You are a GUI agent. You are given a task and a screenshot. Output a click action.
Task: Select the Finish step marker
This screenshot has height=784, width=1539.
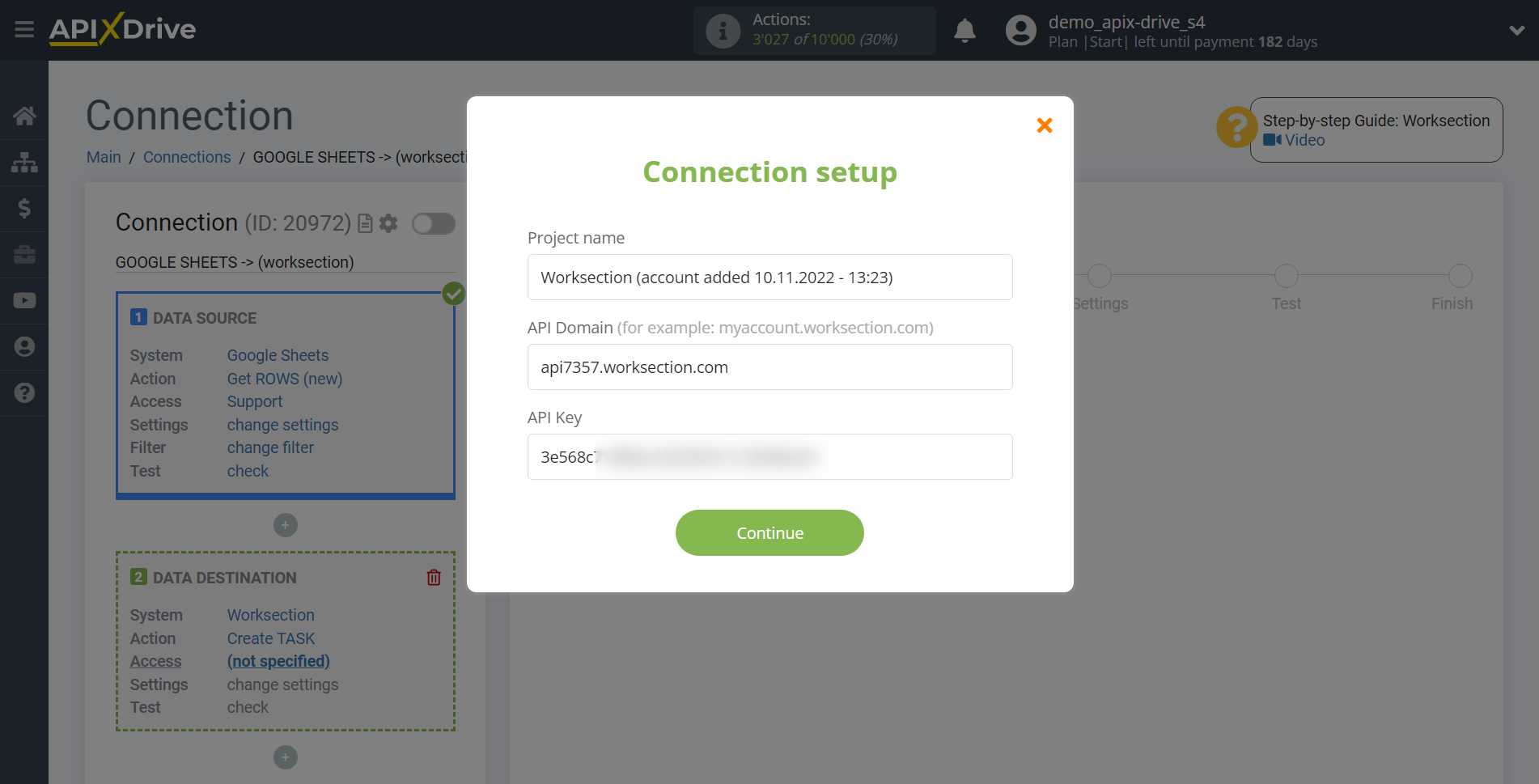point(1460,276)
